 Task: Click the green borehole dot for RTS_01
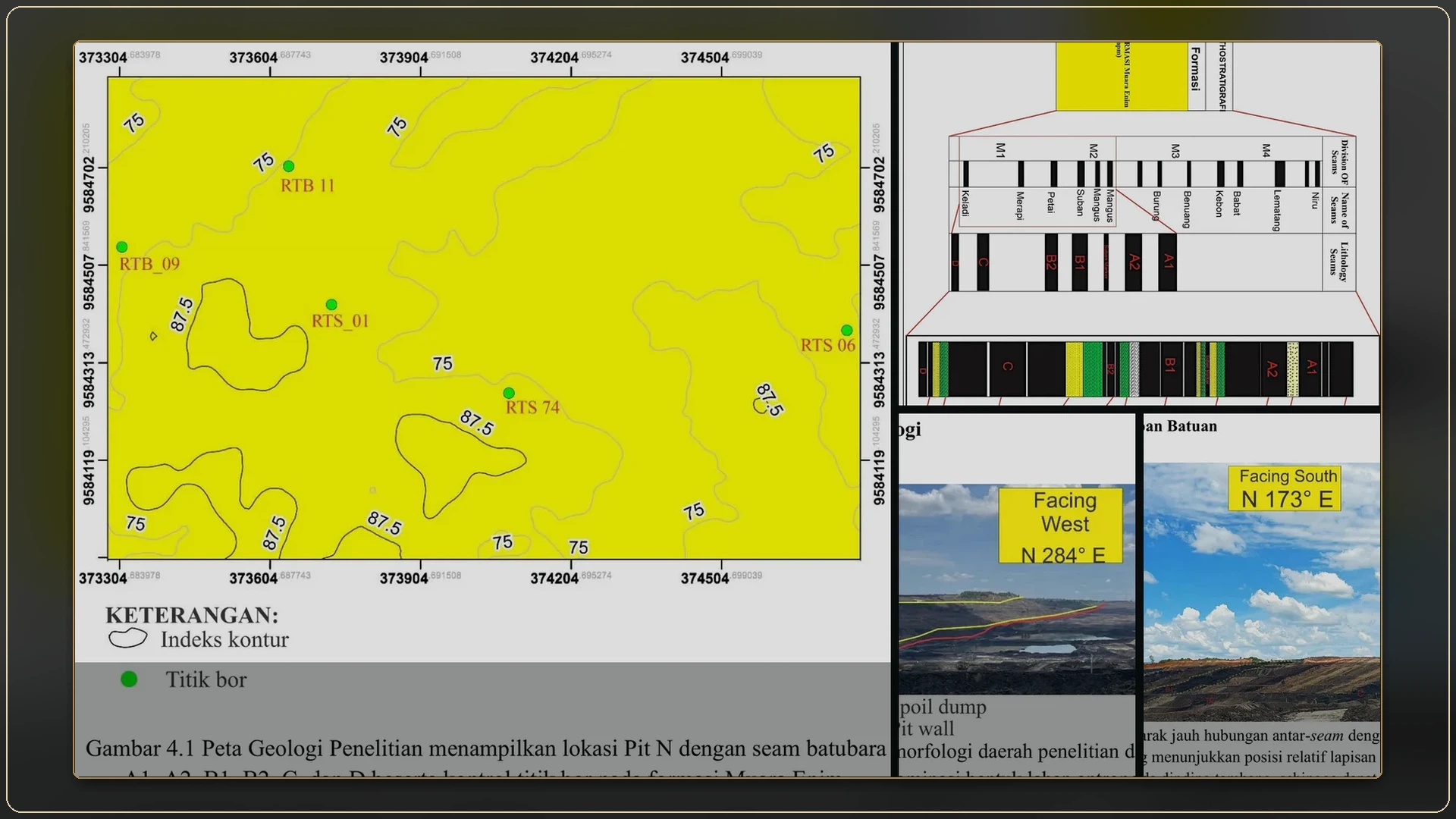click(x=331, y=305)
